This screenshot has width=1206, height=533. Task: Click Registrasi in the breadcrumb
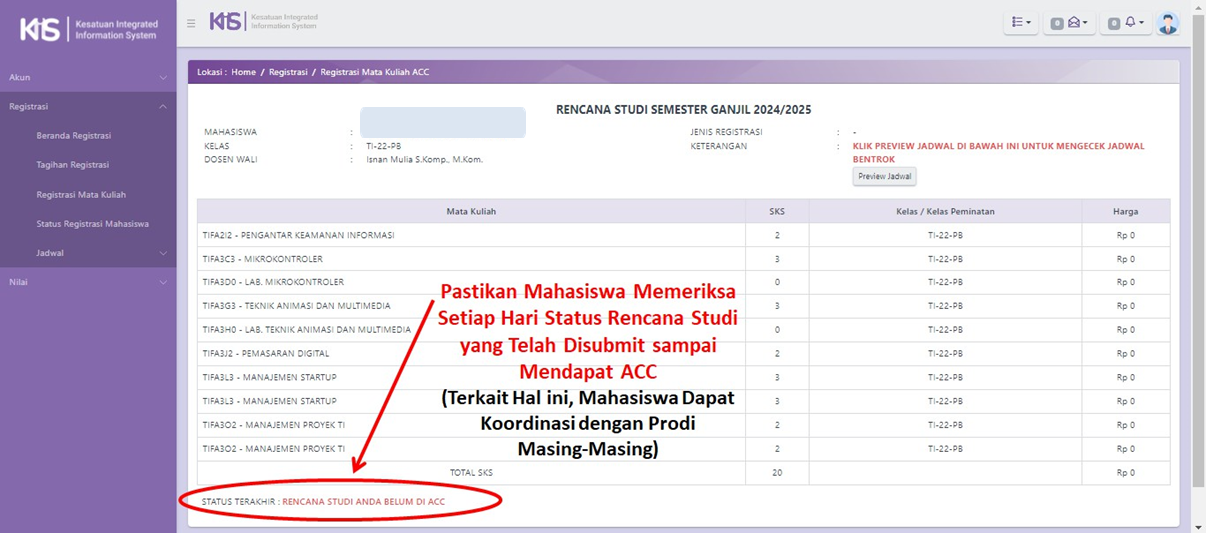point(288,72)
